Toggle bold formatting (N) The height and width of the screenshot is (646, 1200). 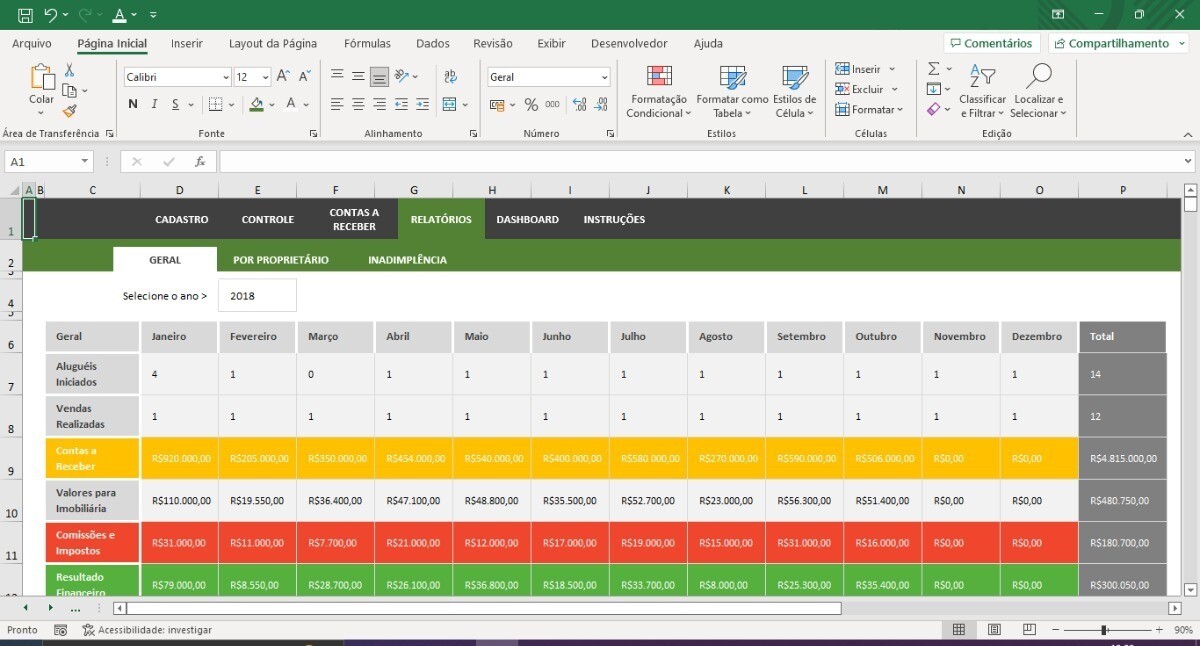coord(133,104)
